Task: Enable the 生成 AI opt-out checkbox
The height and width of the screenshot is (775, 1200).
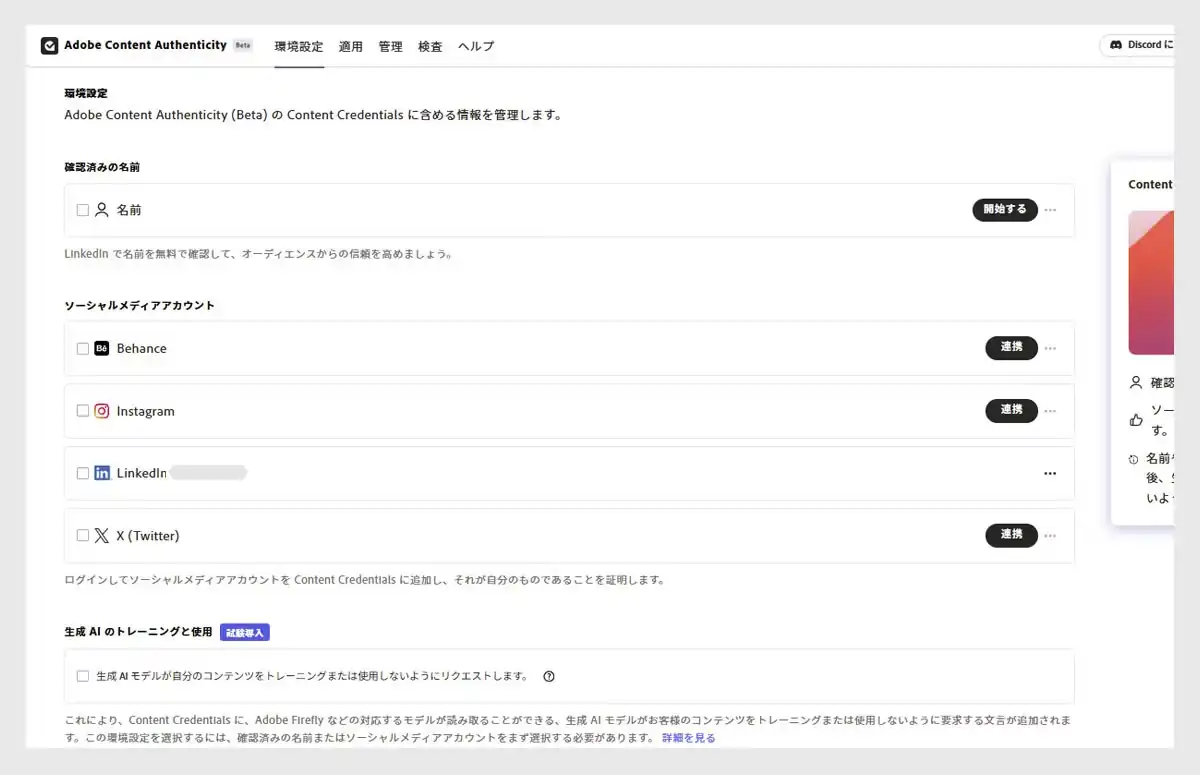Action: 83,675
